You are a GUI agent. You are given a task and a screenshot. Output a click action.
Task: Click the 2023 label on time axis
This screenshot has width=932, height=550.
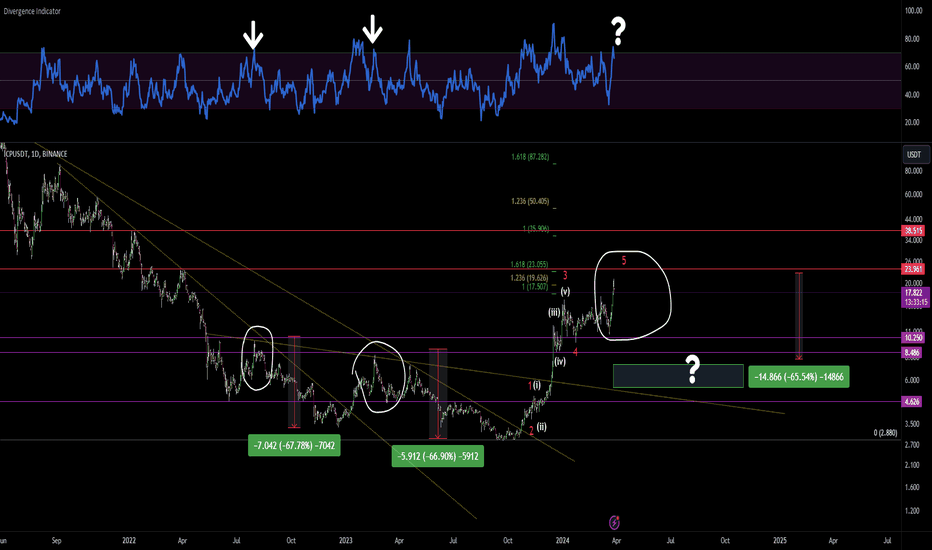point(346,540)
